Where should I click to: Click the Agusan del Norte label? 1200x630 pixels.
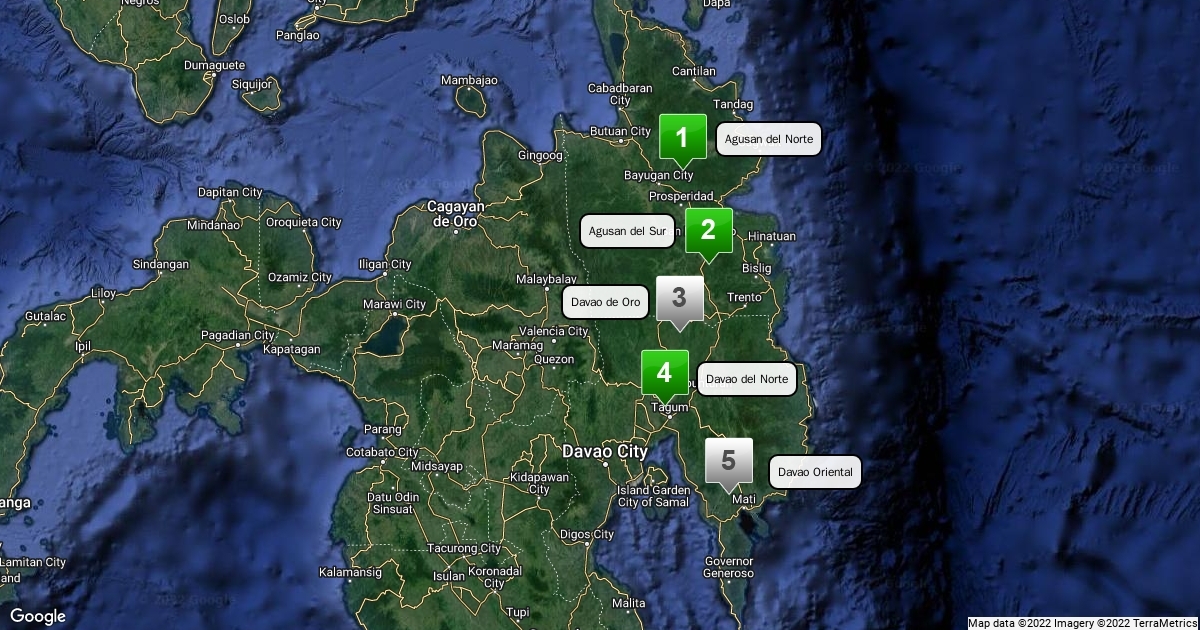768,139
